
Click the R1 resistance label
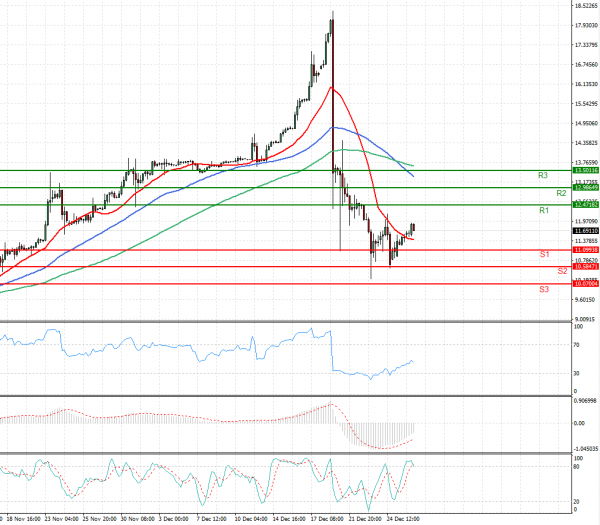544,210
